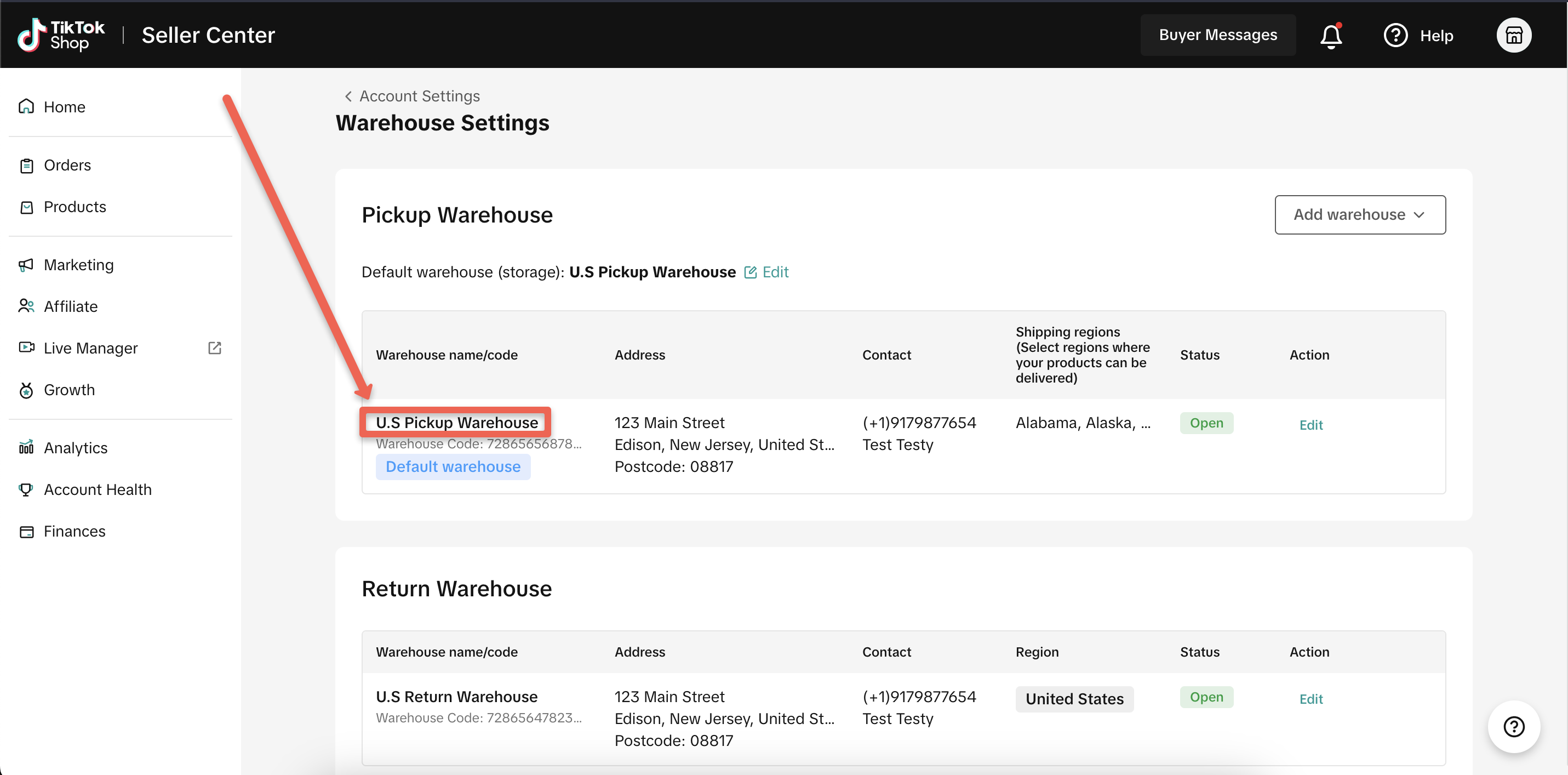Viewport: 1568px width, 775px height.
Task: Click the floating help support icon
Action: pos(1513,726)
